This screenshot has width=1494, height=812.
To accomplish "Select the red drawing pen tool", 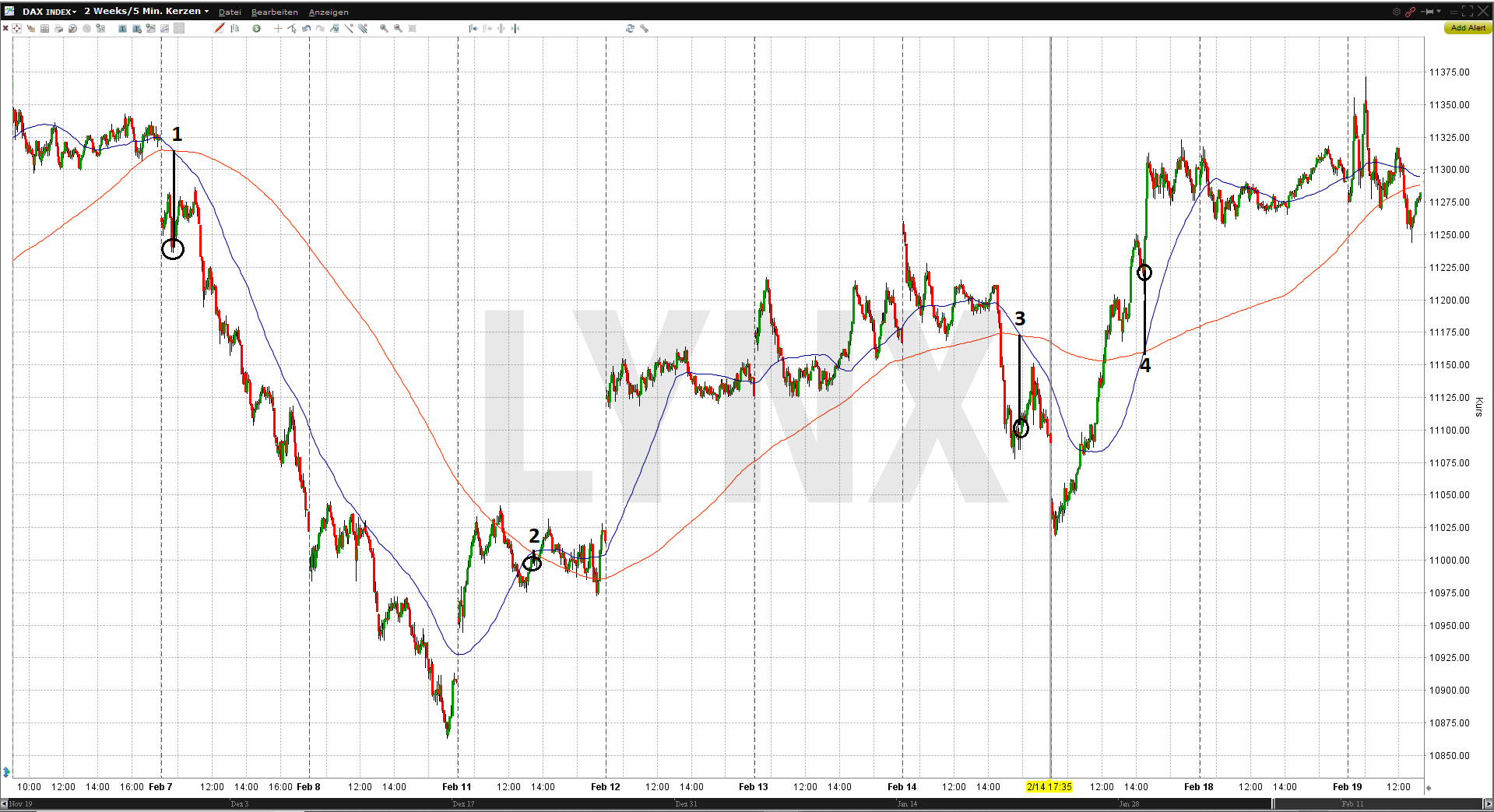I will coord(220,28).
